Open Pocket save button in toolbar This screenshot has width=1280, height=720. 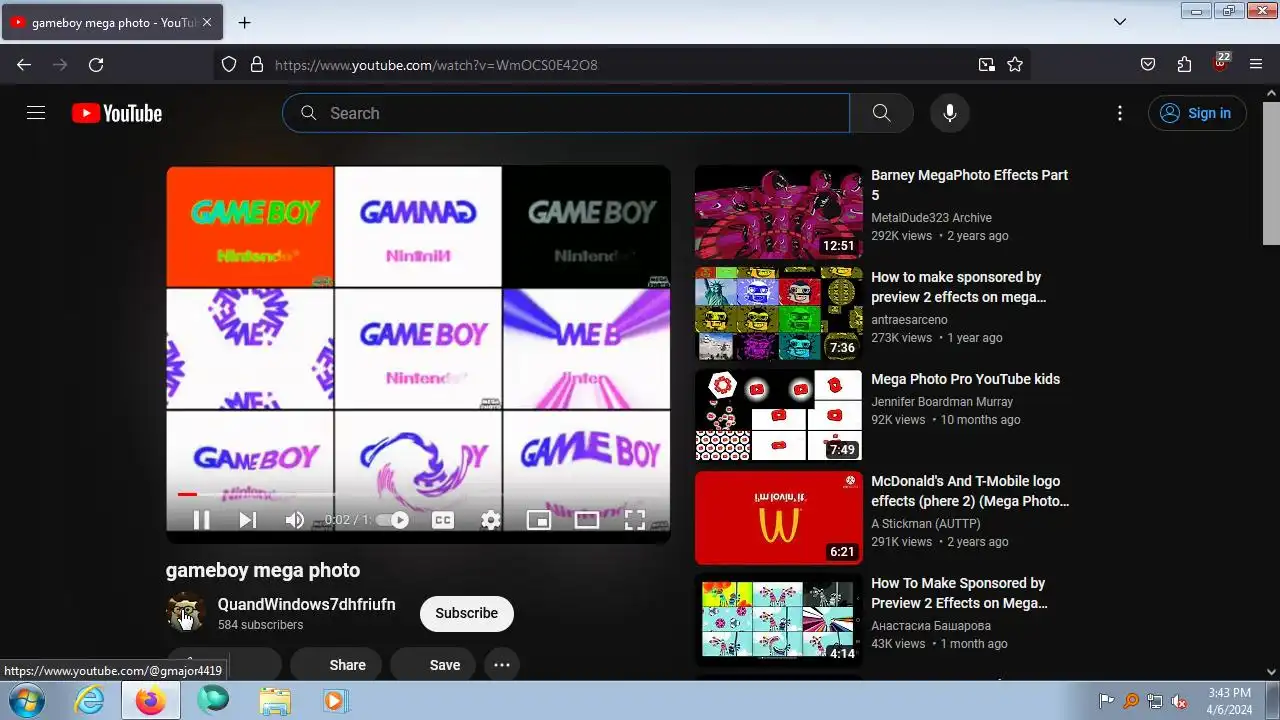[1148, 65]
